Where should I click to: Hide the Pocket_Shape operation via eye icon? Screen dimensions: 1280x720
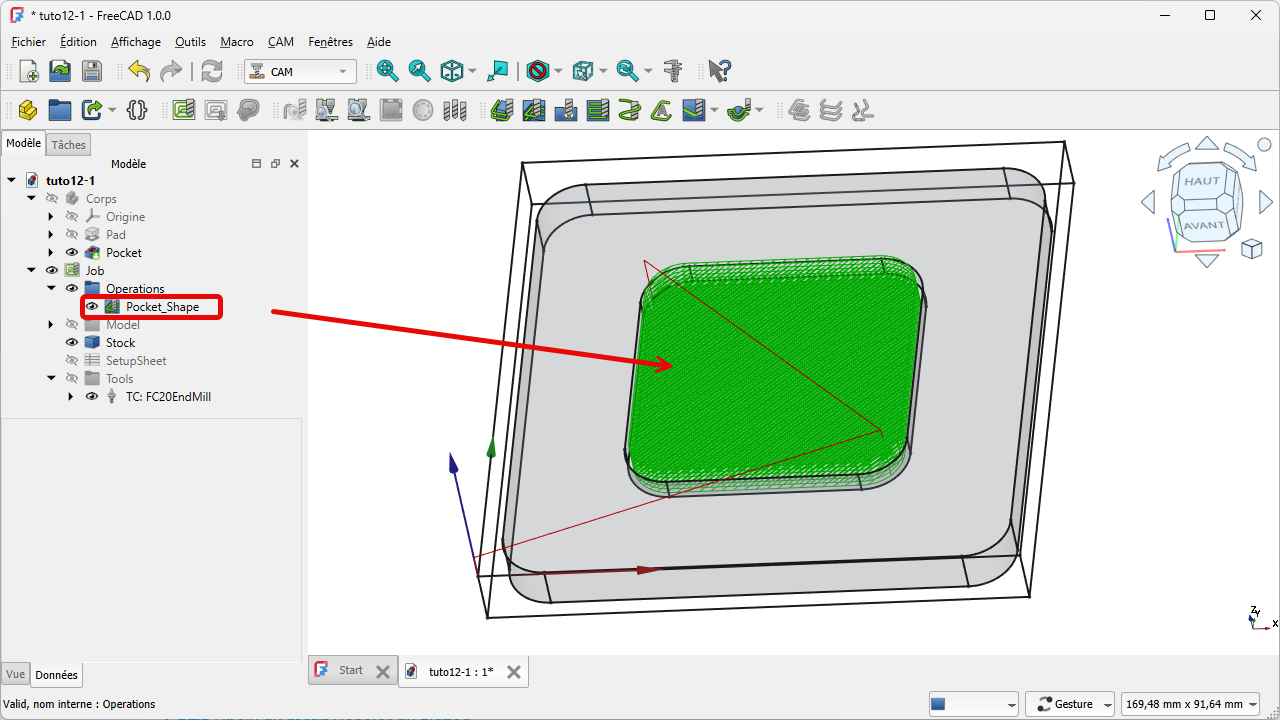coord(91,307)
